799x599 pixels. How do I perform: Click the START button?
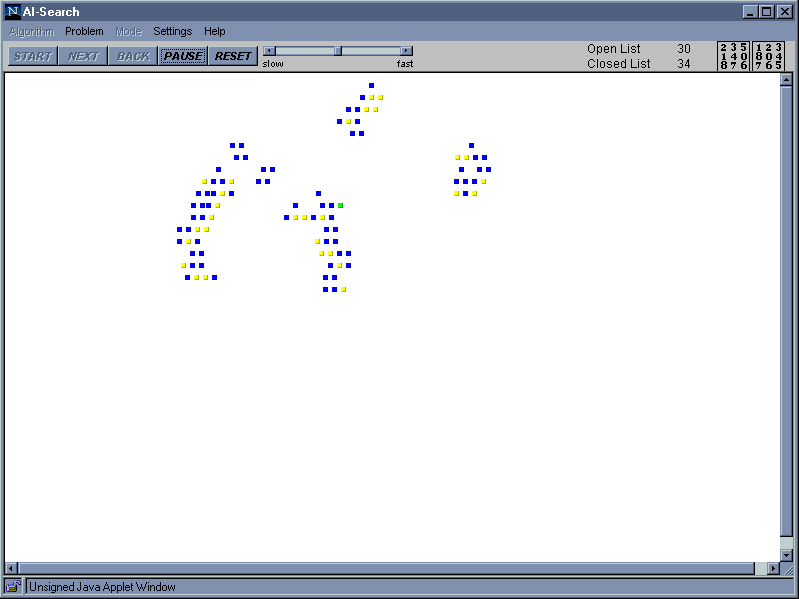click(33, 56)
